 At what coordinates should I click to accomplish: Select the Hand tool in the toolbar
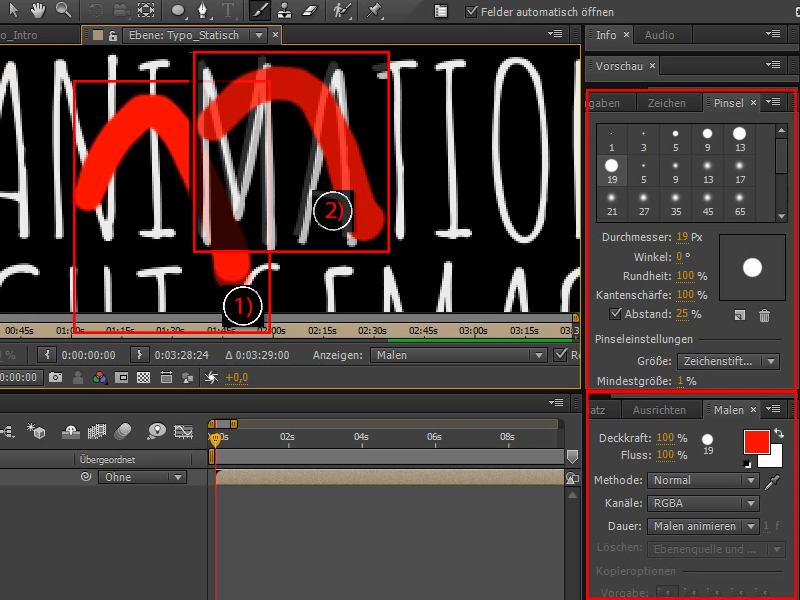[x=37, y=11]
